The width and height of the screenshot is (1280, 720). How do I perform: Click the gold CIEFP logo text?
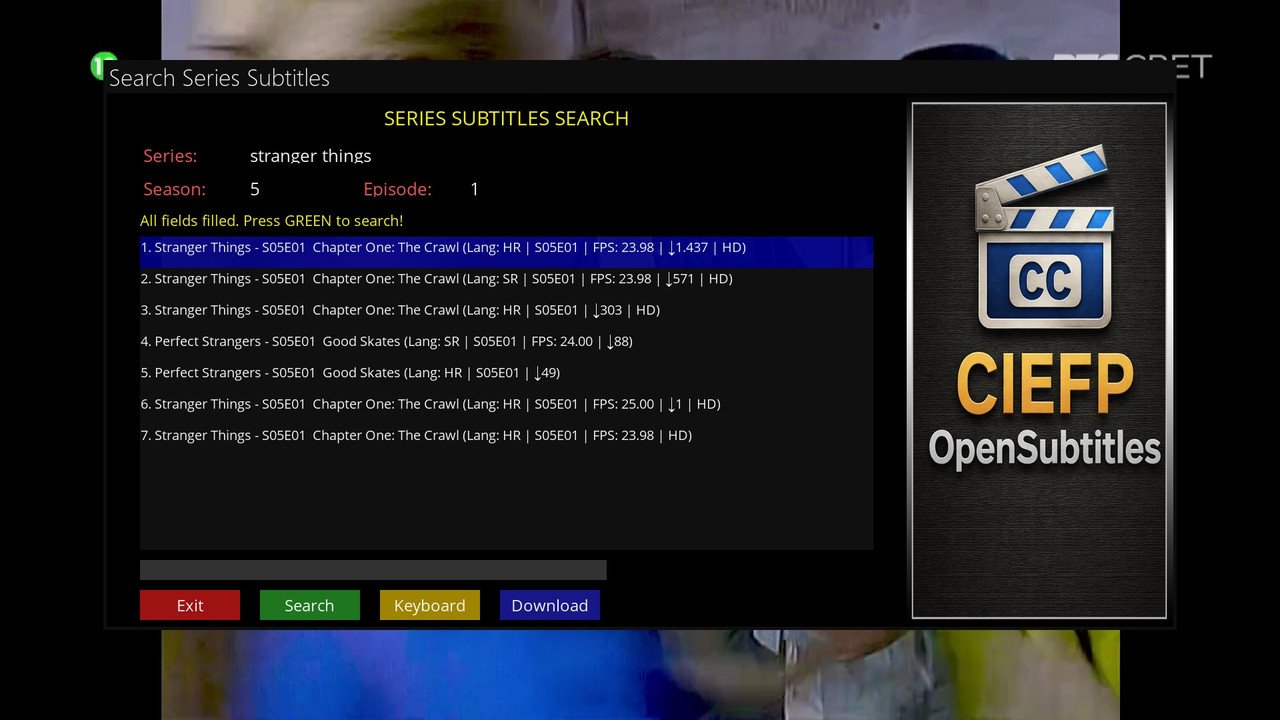click(x=1044, y=384)
